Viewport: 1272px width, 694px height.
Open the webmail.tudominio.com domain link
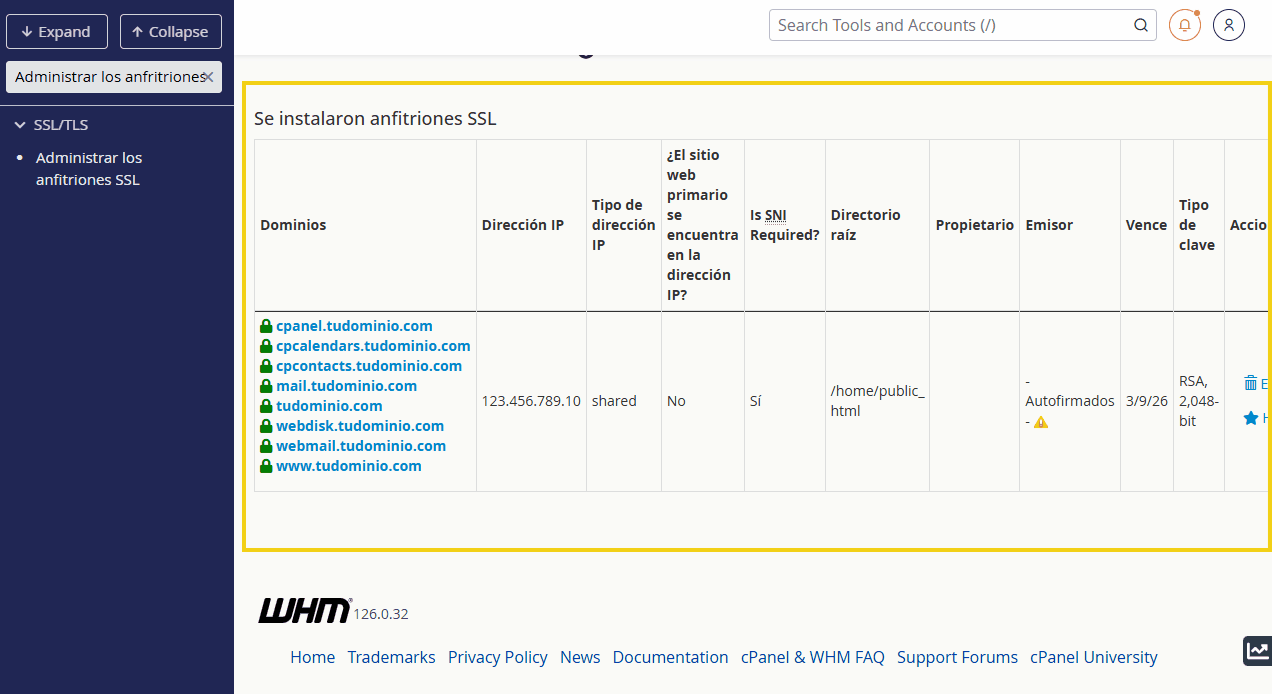point(361,446)
